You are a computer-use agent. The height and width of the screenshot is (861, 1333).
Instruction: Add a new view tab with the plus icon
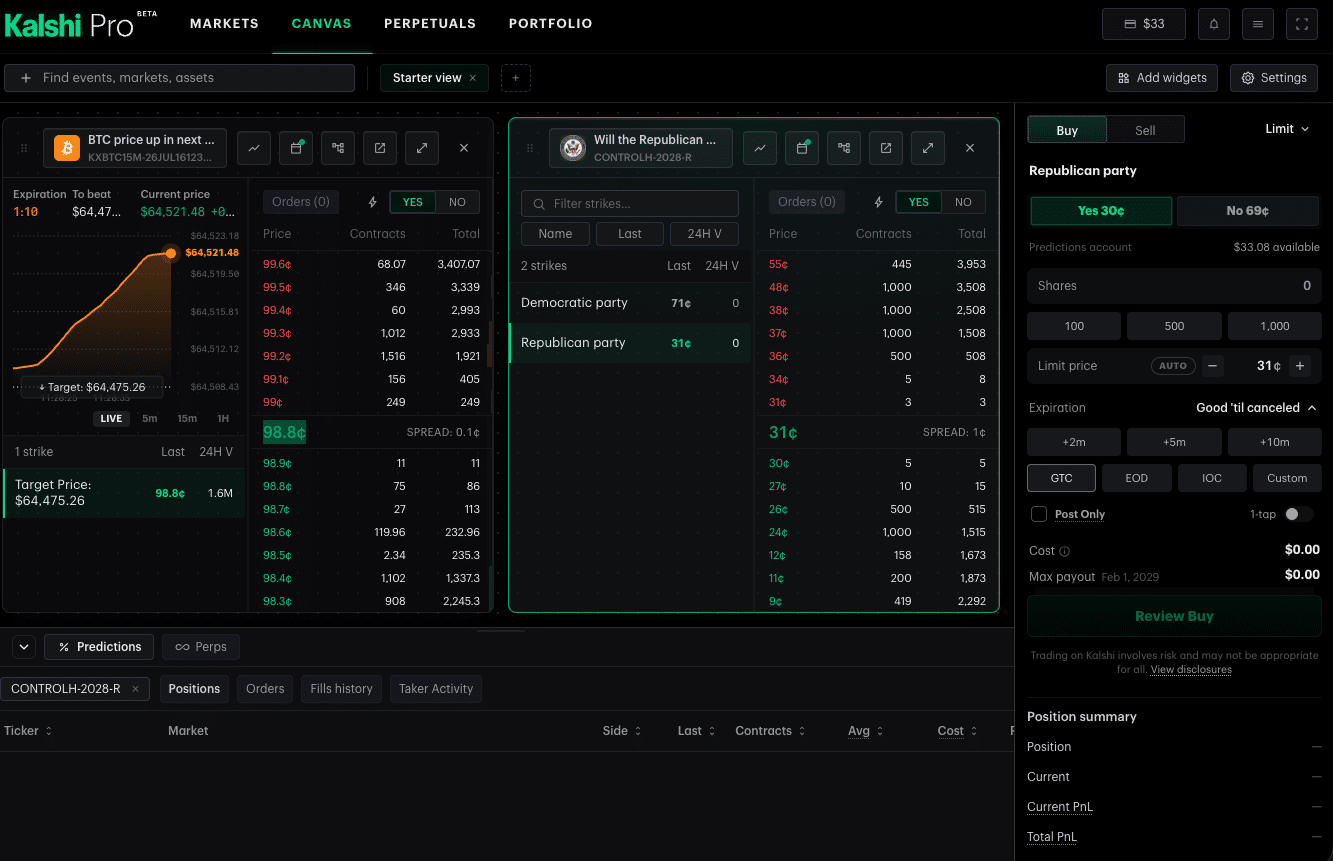pos(516,78)
